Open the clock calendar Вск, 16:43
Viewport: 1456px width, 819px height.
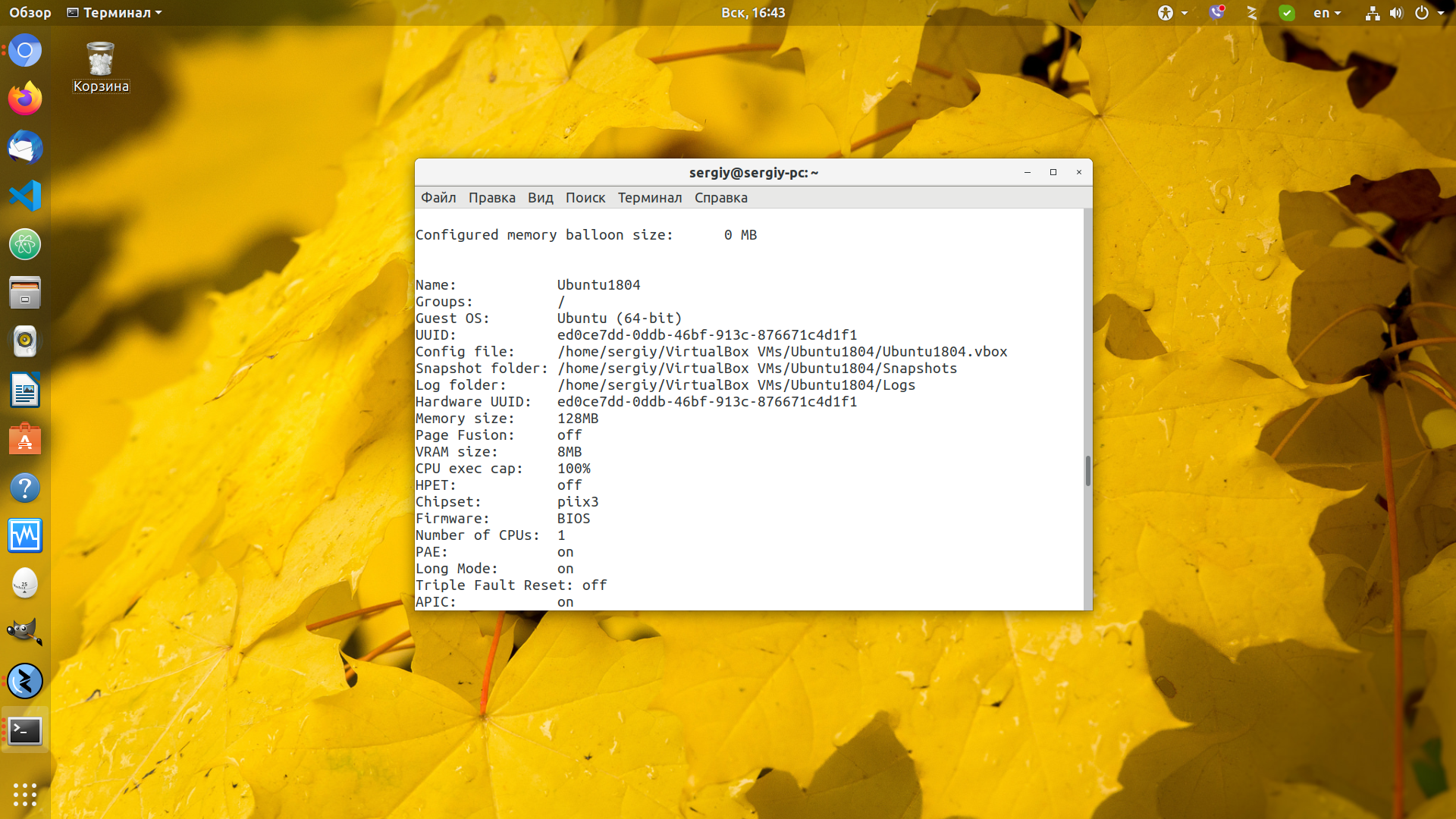[752, 13]
